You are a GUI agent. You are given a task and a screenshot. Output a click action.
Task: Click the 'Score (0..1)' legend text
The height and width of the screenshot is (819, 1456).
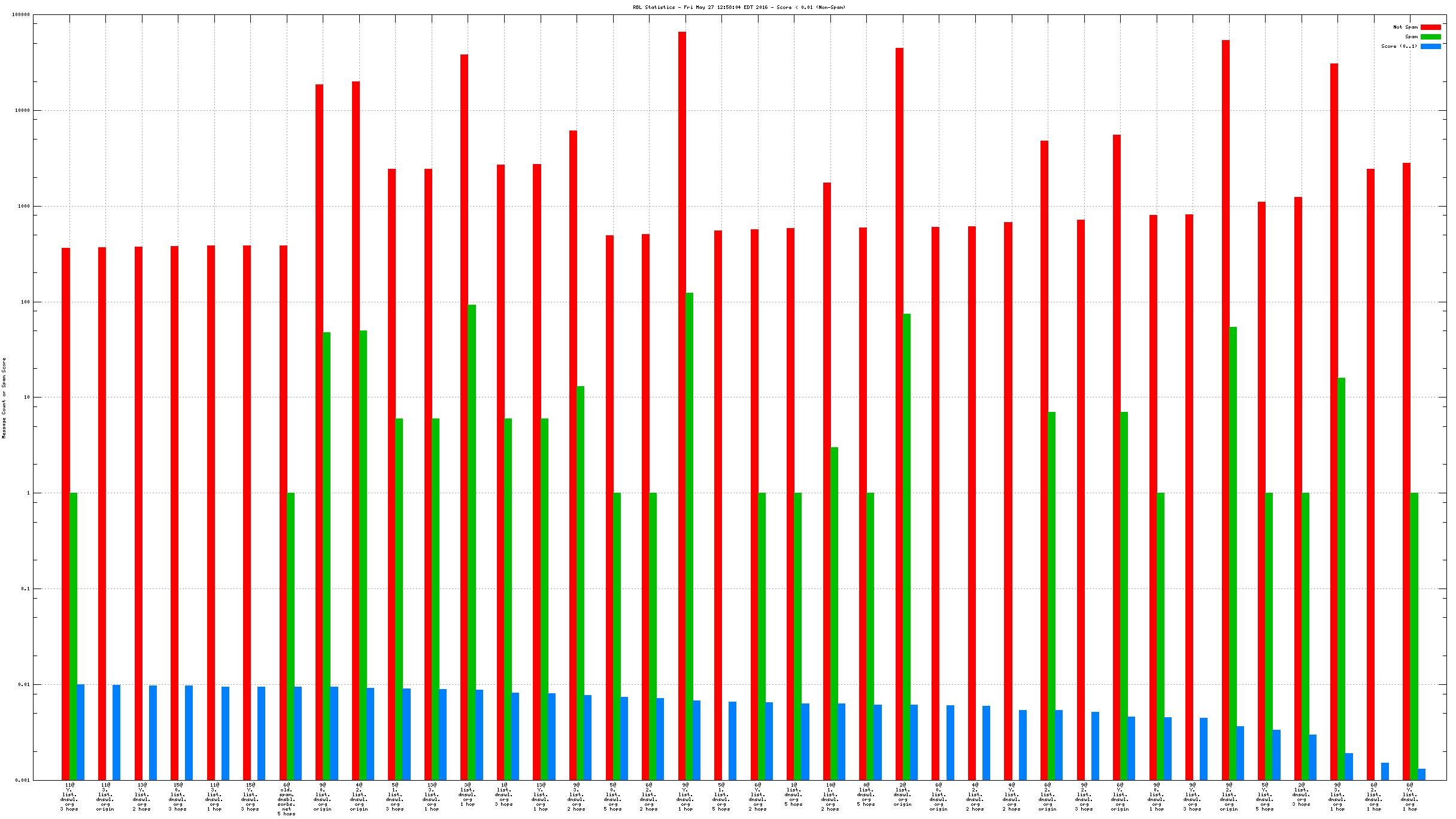(x=1399, y=47)
